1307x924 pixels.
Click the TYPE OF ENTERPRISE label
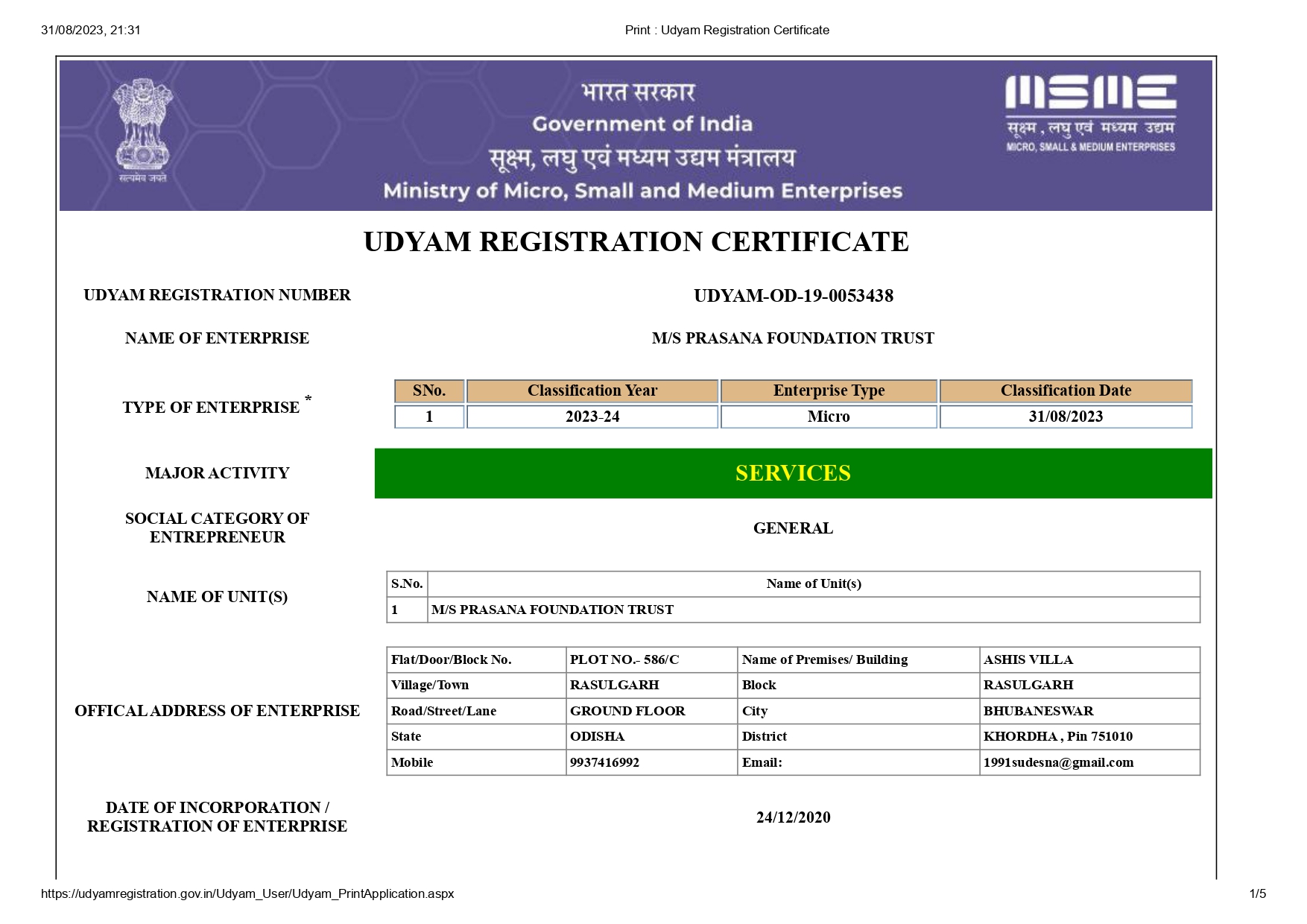[x=217, y=405]
